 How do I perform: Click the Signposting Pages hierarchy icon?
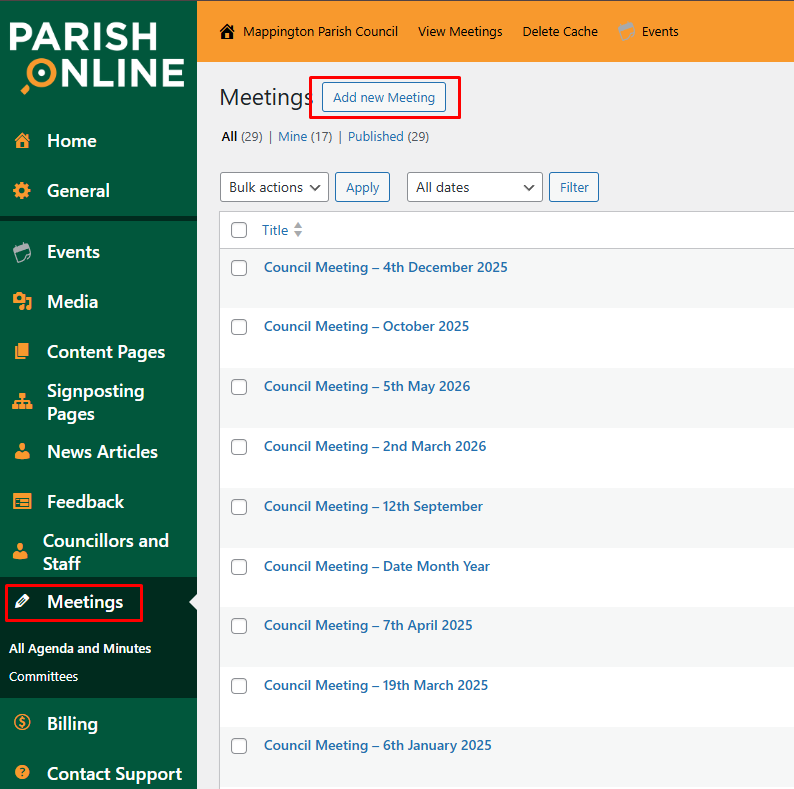(x=22, y=402)
